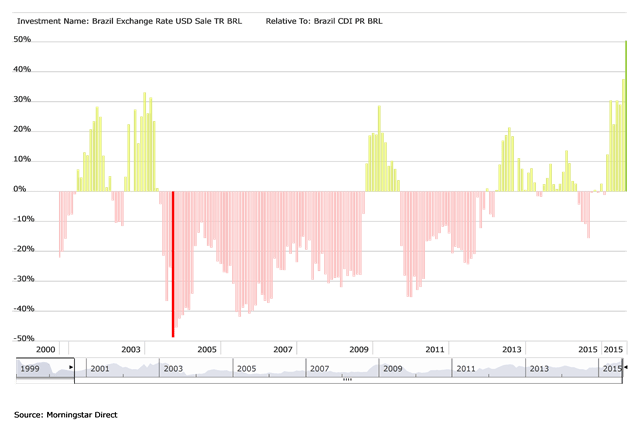The width and height of the screenshot is (640, 421).
Task: Click the left range handle arrow on timeline
Action: 71,368
